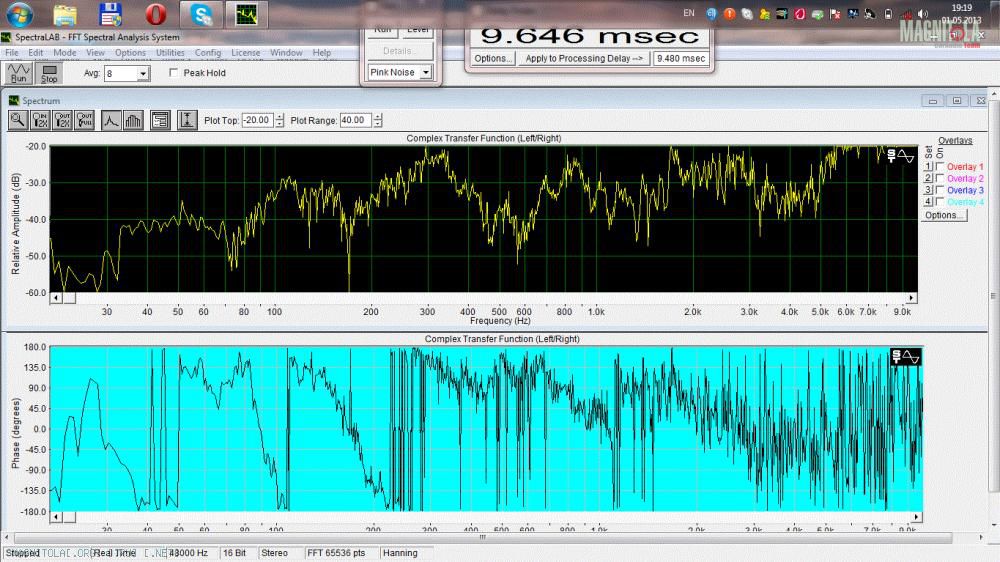
Task: Open the Options menu
Action: coord(130,52)
